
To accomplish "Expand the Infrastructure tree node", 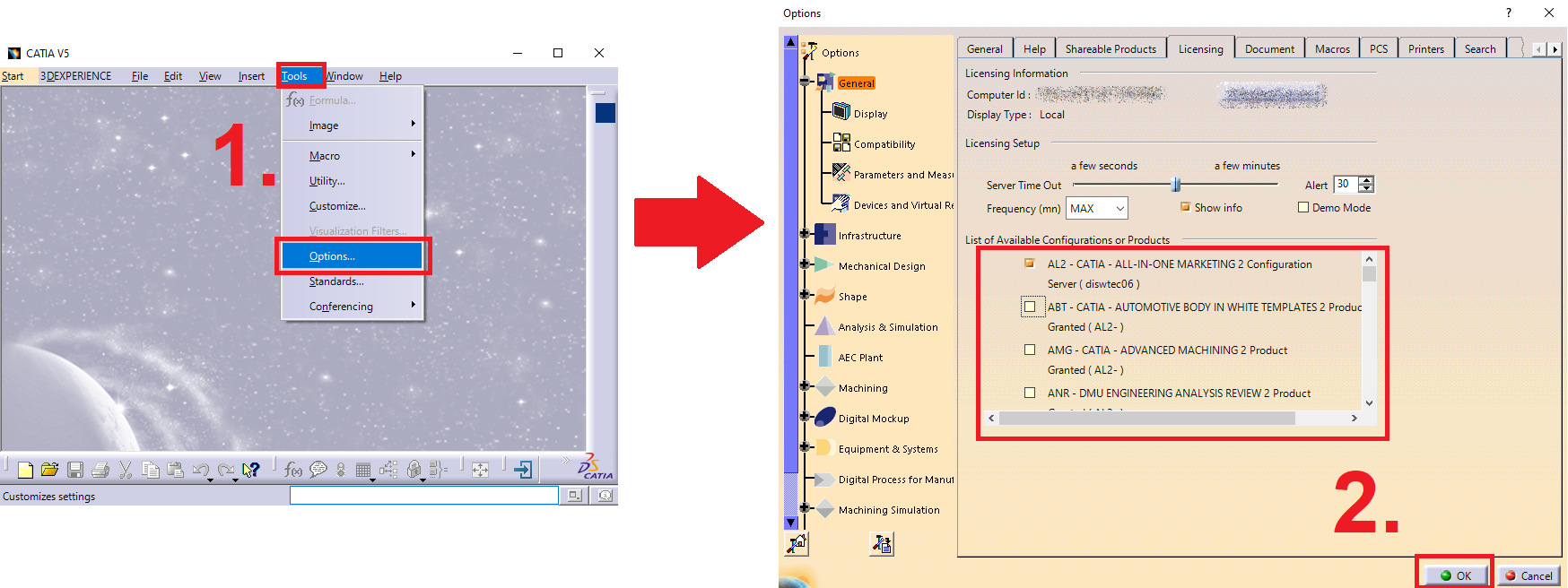I will point(805,234).
